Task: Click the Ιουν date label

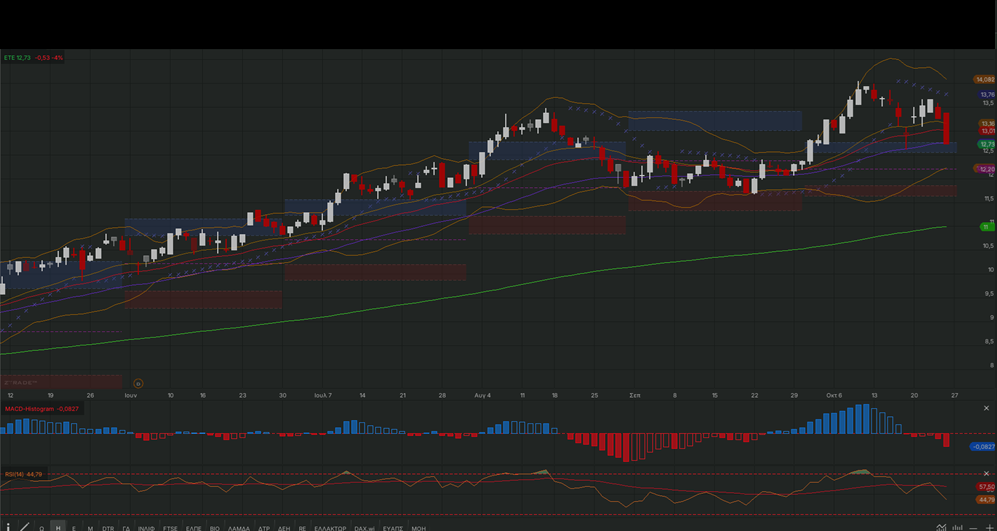Action: (131, 395)
